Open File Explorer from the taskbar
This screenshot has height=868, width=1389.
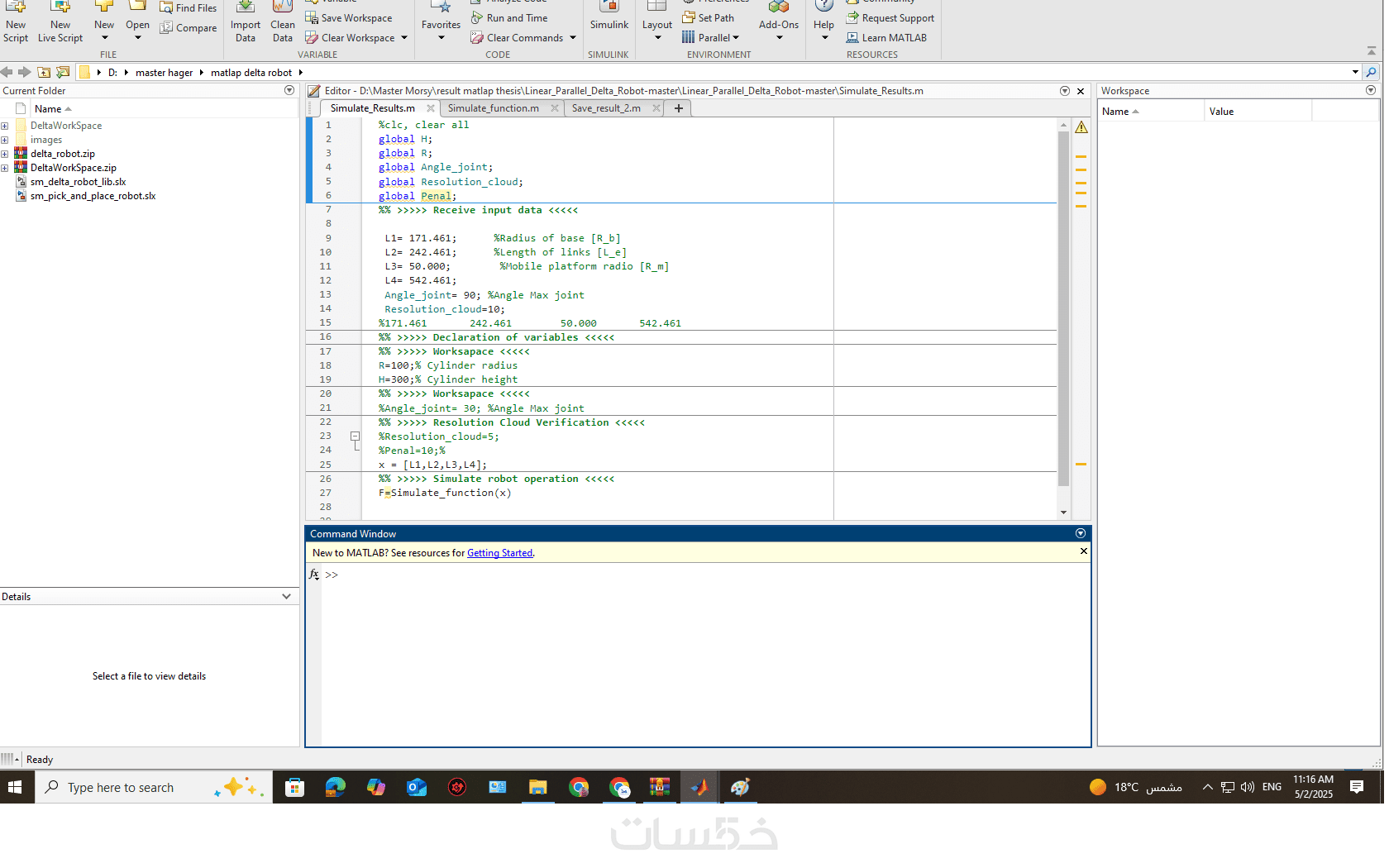pos(537,787)
